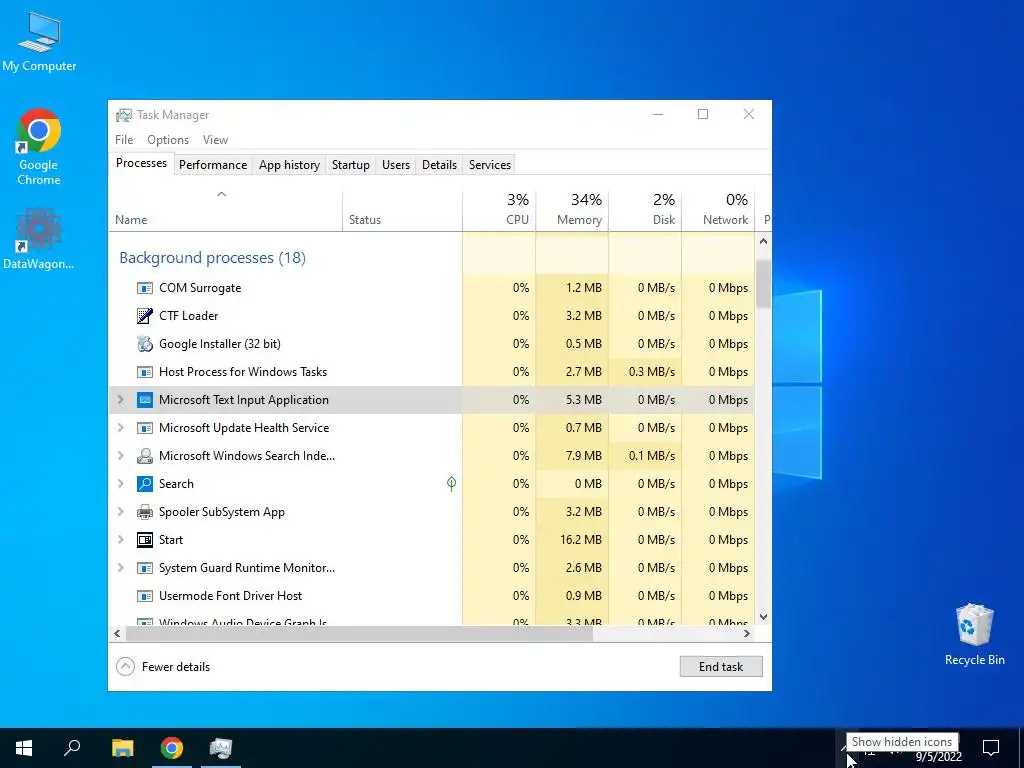
Task: Click the '7.9 MB' memory value
Action: point(584,456)
